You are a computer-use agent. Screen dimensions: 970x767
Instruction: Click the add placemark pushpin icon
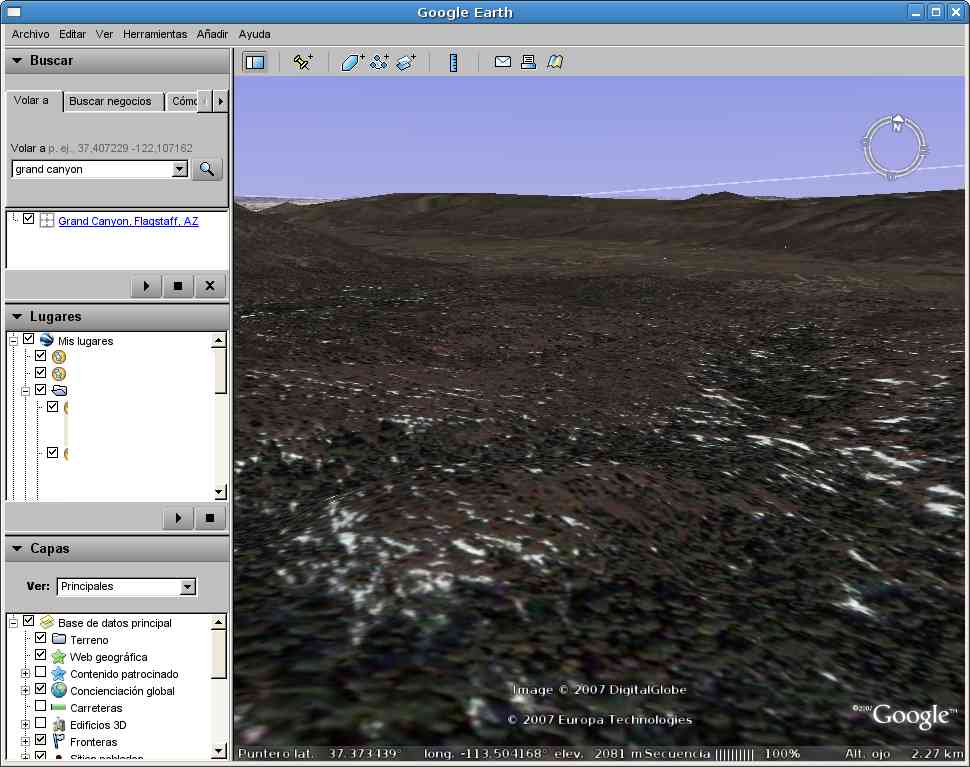coord(302,62)
